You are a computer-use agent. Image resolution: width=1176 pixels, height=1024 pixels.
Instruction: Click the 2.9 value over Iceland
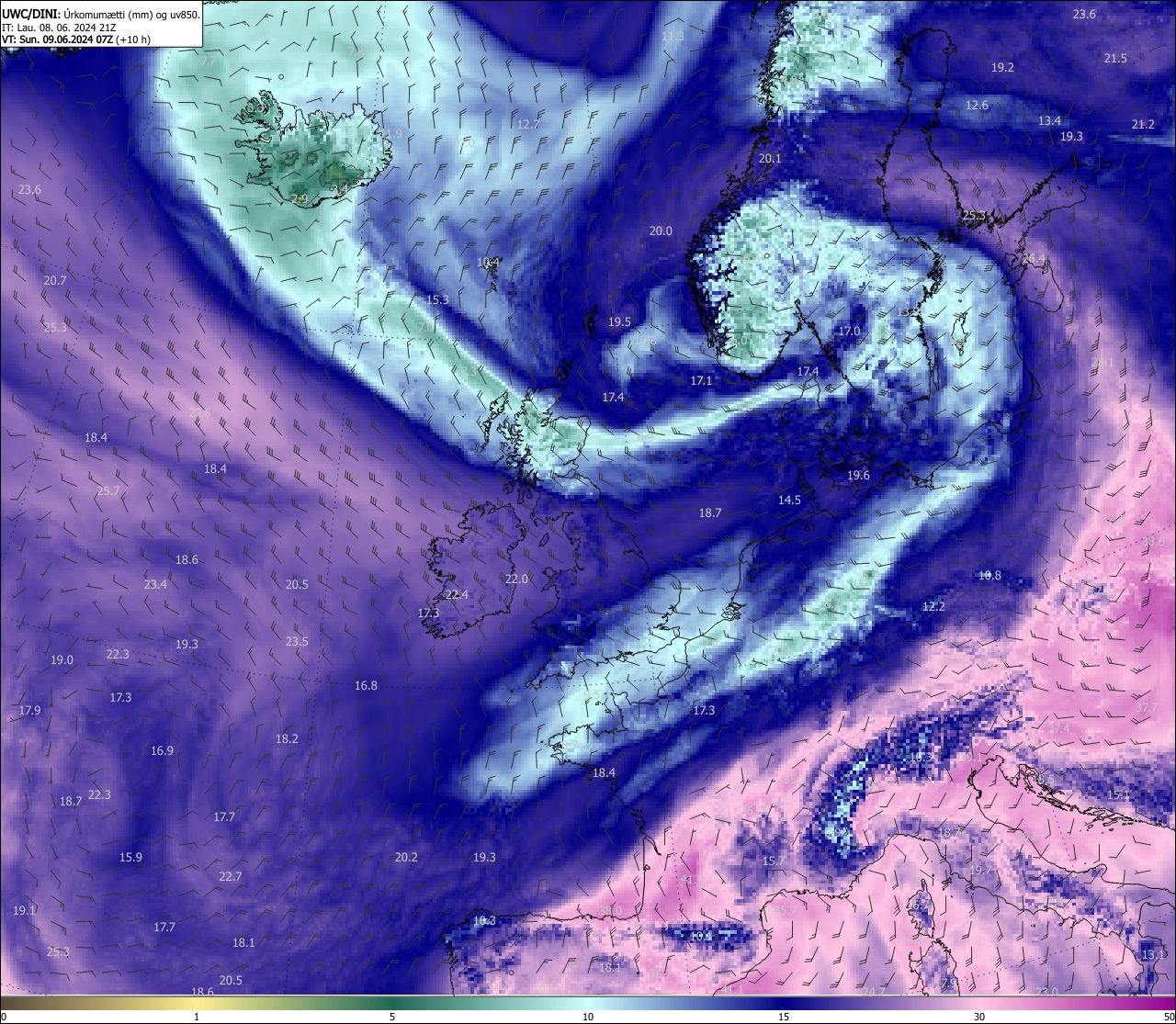tap(300, 198)
